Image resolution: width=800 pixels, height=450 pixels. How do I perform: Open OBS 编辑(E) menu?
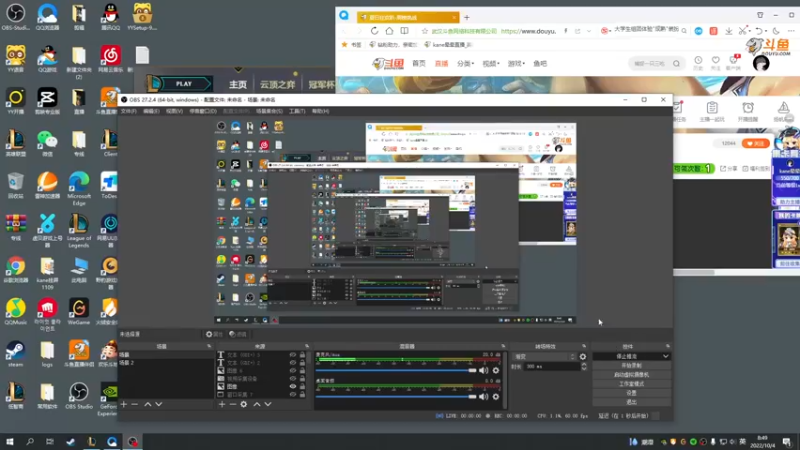pos(151,111)
